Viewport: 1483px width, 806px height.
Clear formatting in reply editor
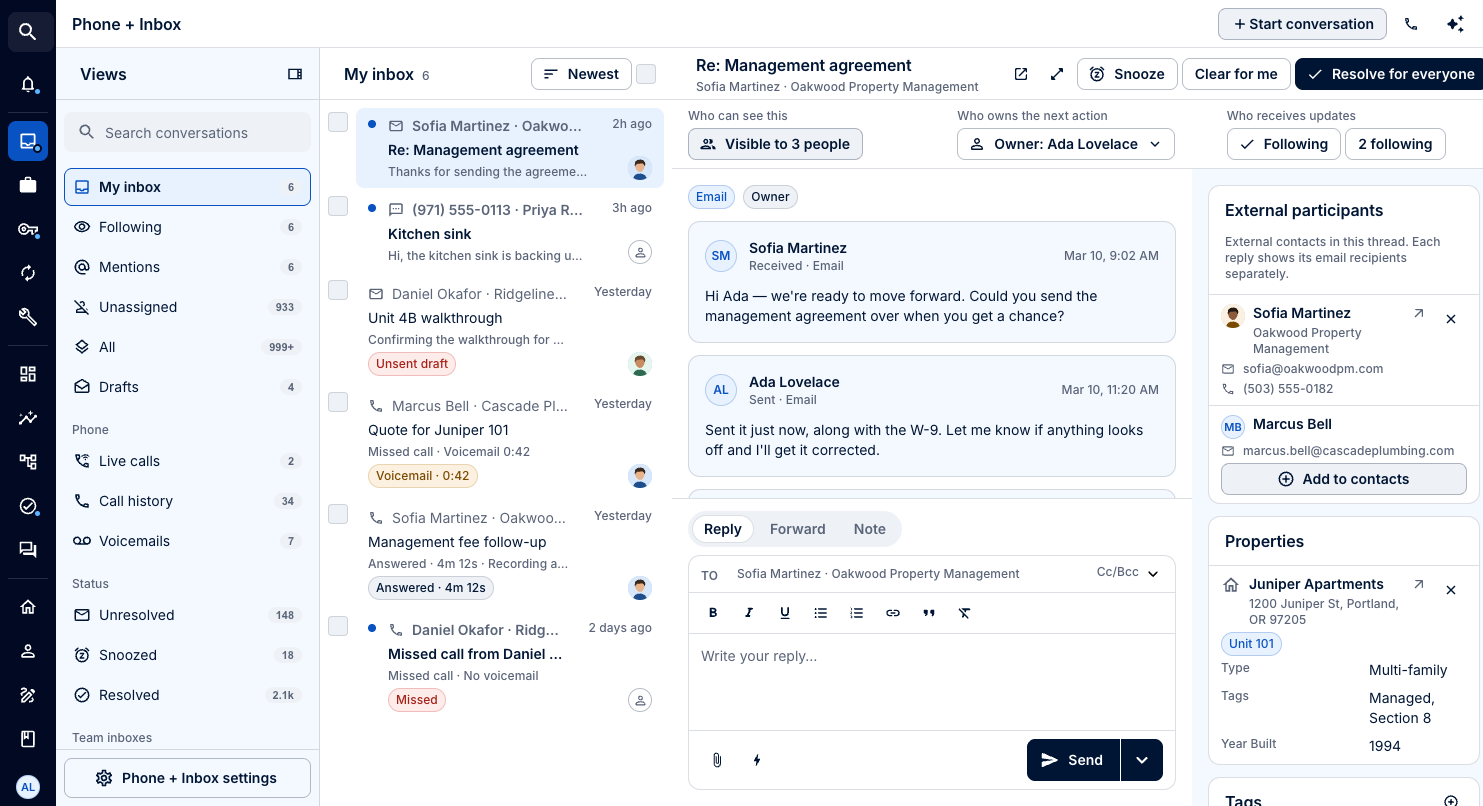[965, 613]
